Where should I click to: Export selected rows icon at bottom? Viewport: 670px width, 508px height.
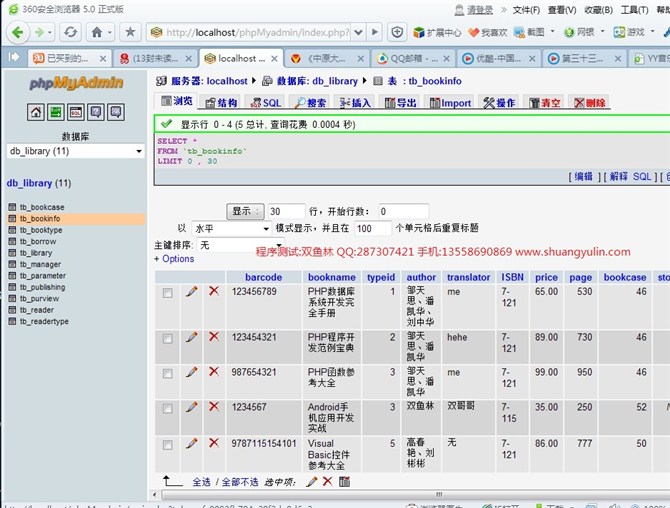tap(344, 482)
